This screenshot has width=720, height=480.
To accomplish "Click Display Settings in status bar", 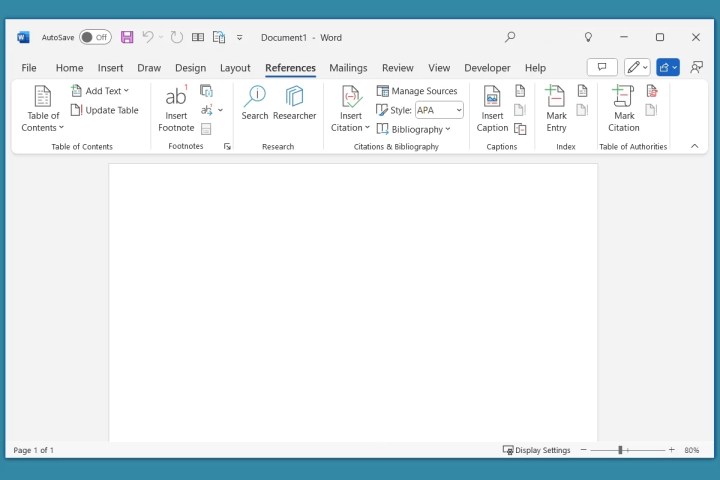I will (x=537, y=450).
